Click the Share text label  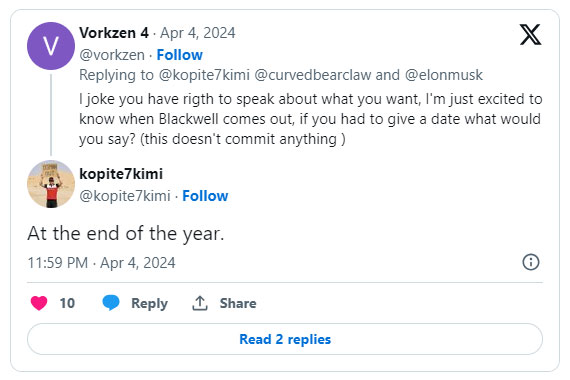pos(238,303)
